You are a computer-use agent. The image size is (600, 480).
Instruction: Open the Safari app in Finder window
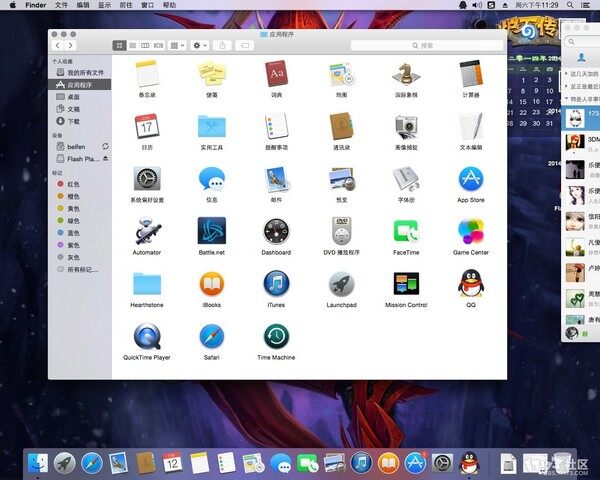(212, 336)
